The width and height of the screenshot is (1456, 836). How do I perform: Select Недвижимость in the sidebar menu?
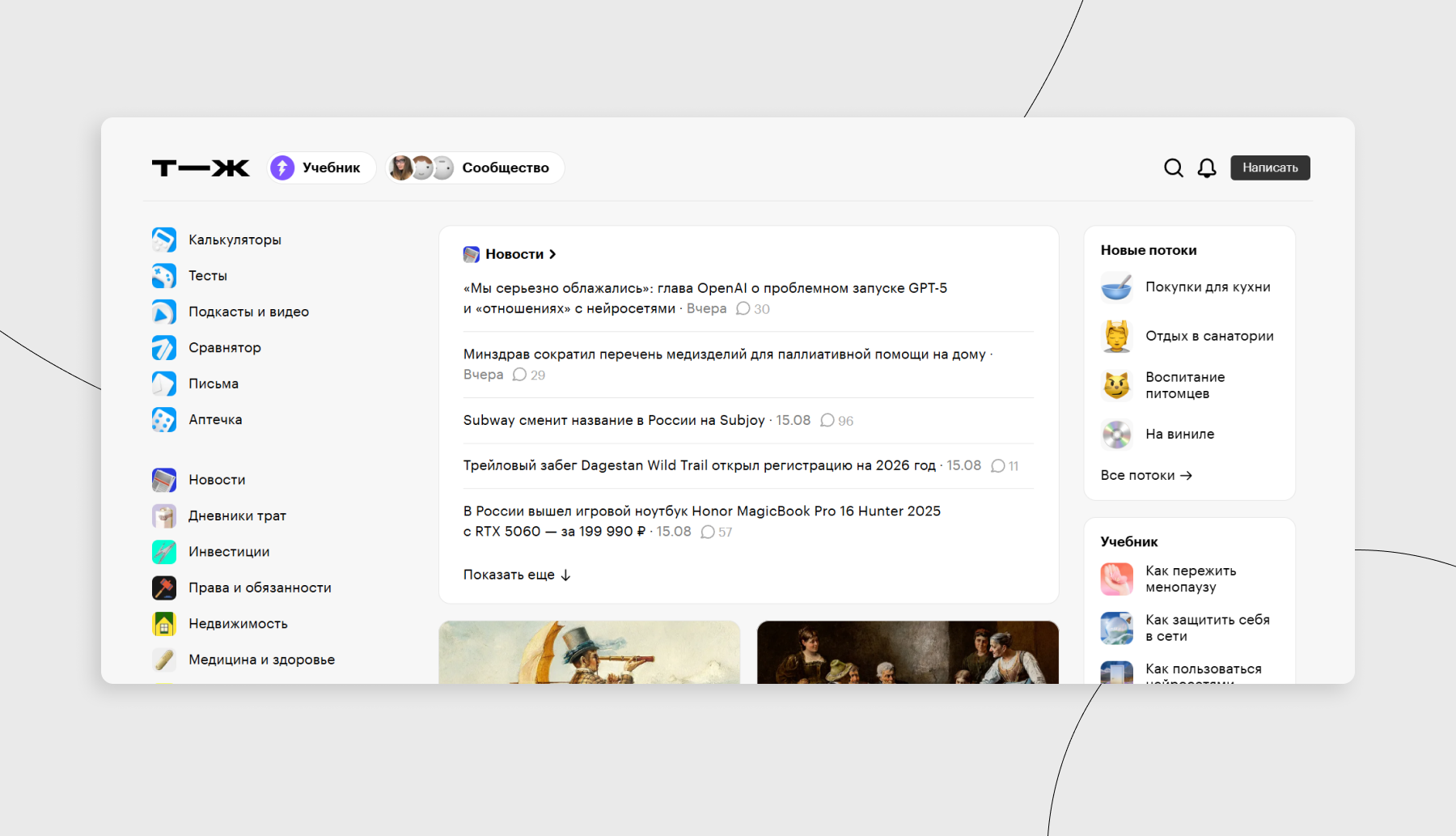click(238, 624)
